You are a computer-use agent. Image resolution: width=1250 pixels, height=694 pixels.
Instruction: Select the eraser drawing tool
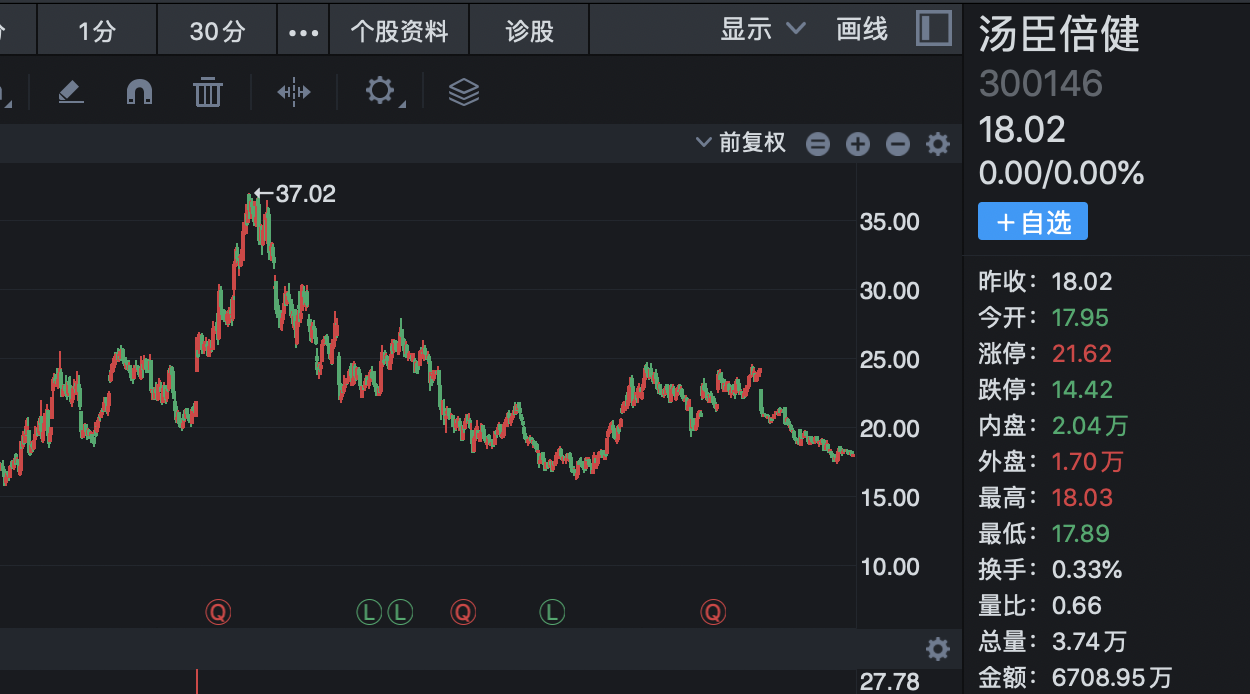coord(70,93)
